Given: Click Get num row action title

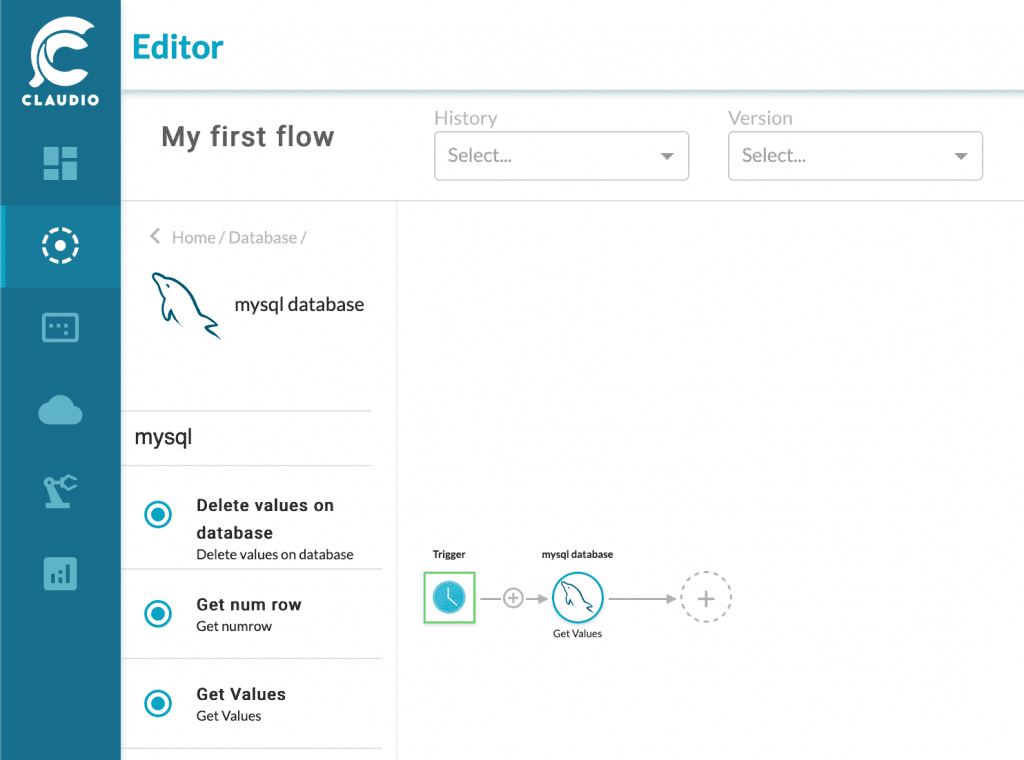Looking at the screenshot, I should (x=249, y=605).
